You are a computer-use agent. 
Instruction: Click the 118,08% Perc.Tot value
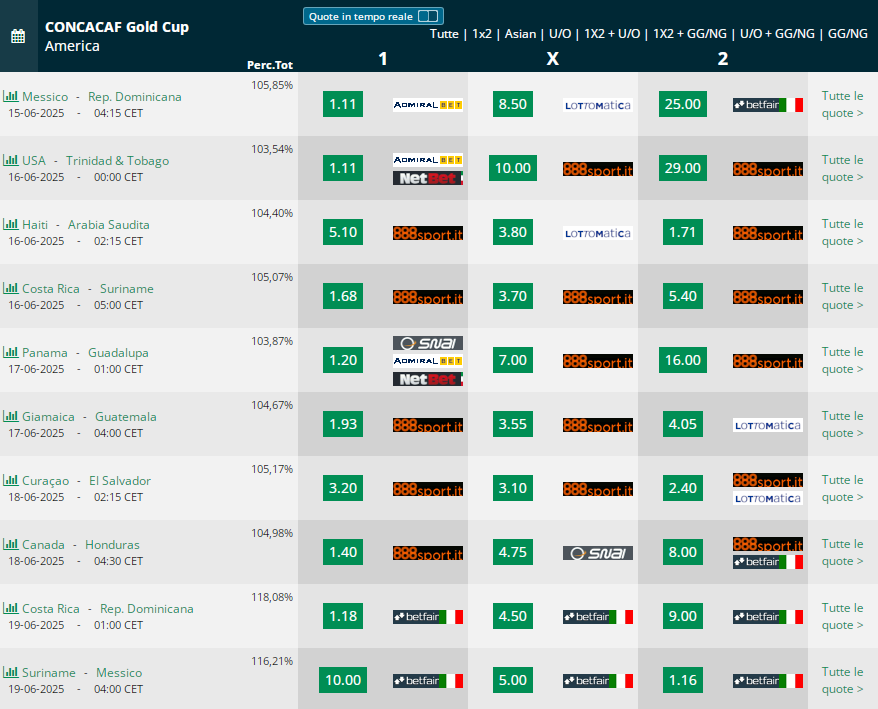[272, 597]
